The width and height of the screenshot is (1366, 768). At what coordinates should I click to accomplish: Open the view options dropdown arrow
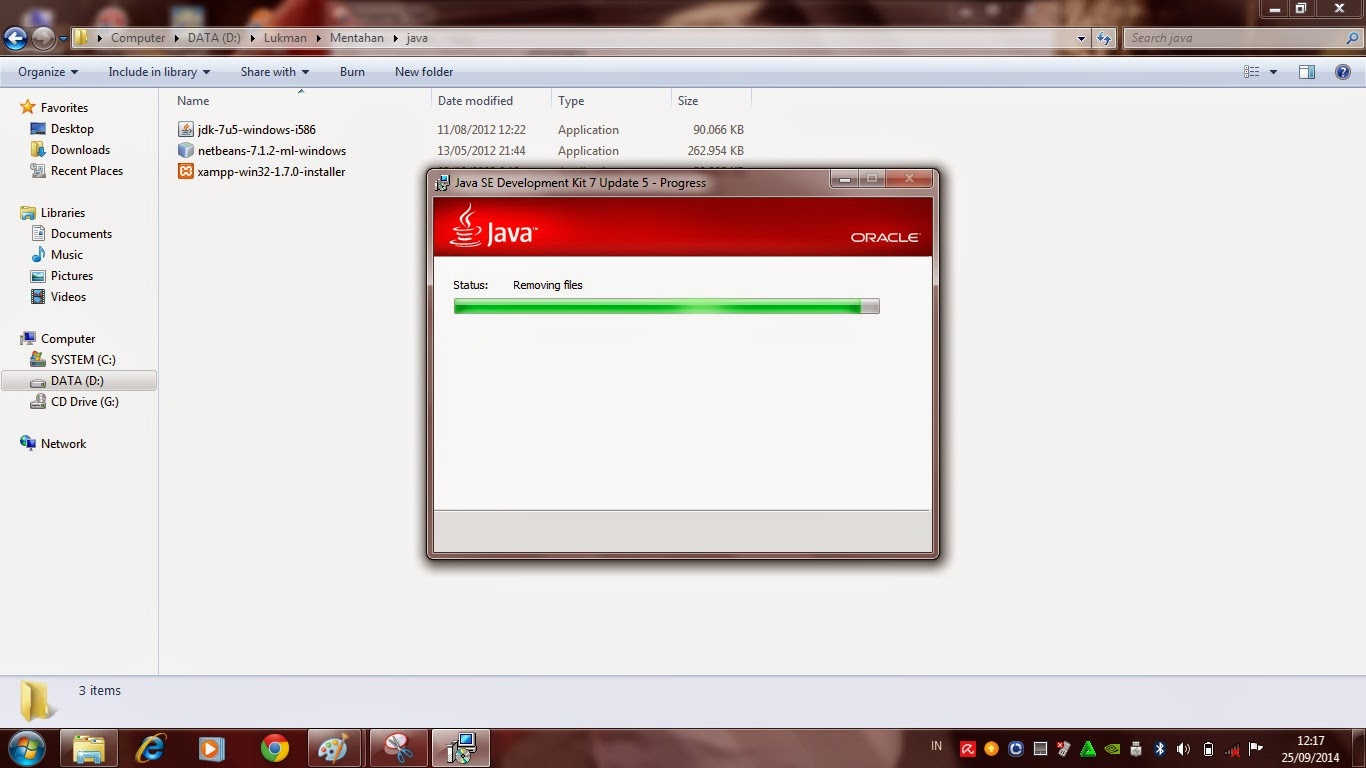1273,72
